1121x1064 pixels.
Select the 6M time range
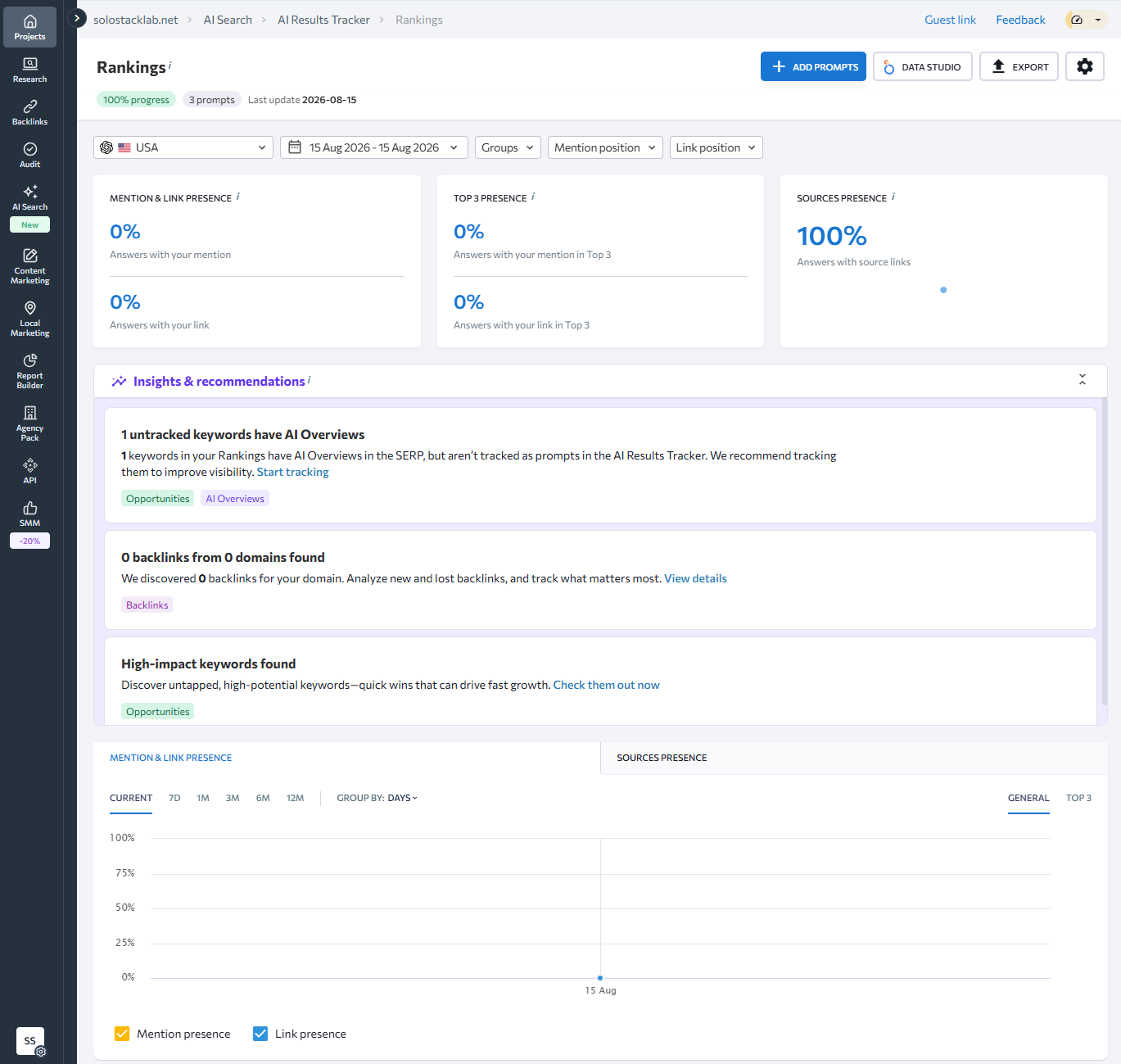[x=263, y=798]
